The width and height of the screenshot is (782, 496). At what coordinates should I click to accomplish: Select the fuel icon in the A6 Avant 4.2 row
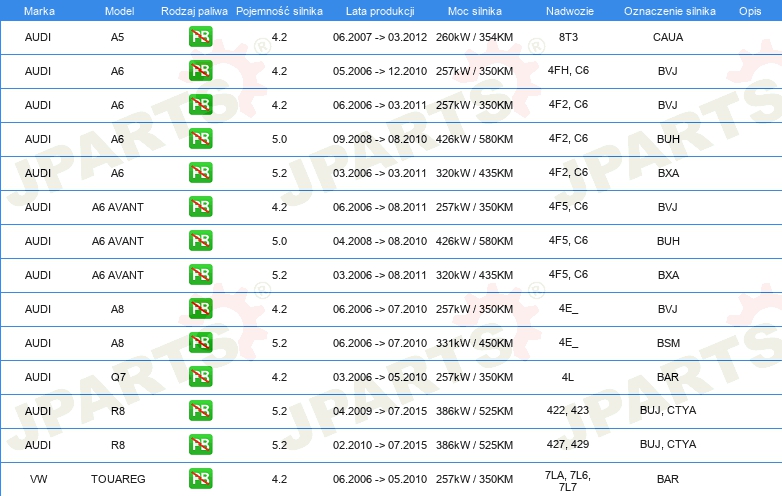click(x=200, y=207)
